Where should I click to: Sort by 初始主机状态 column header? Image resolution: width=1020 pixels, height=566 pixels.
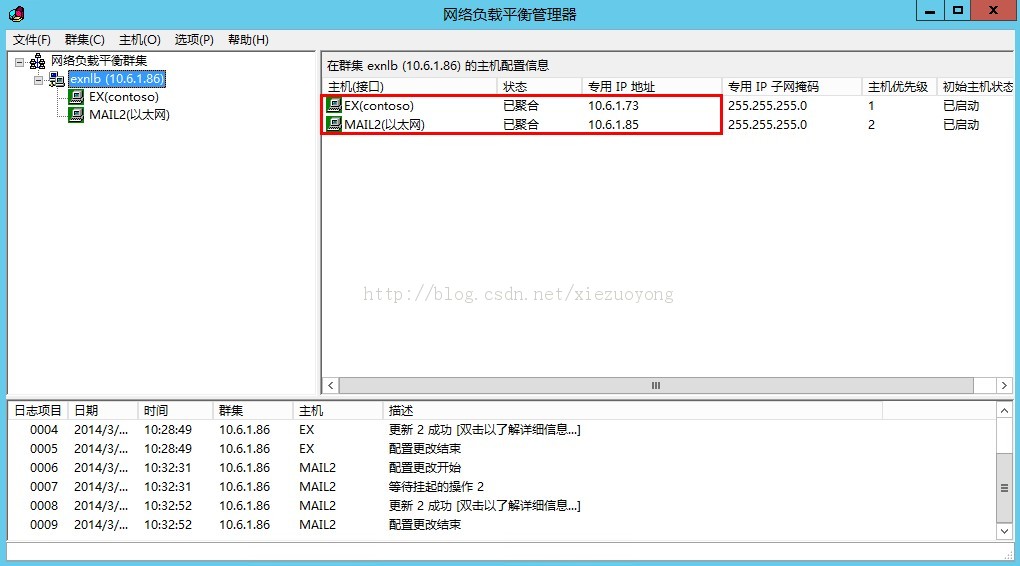point(975,87)
